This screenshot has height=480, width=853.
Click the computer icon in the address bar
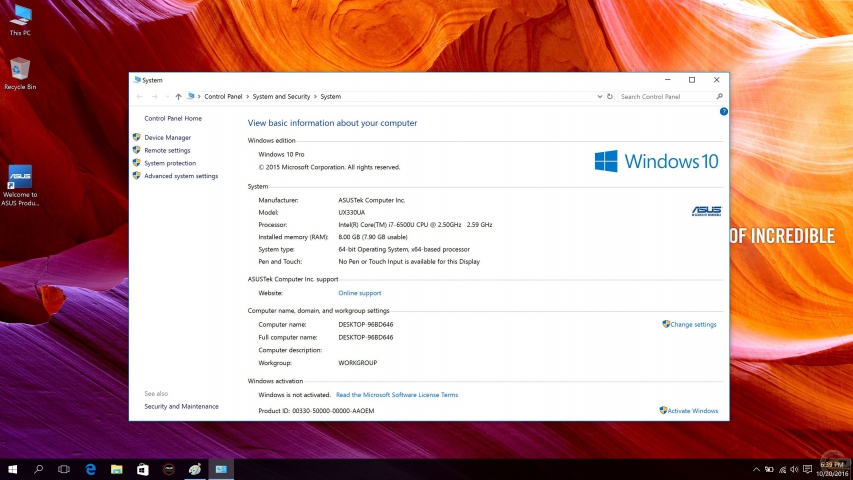[x=190, y=96]
